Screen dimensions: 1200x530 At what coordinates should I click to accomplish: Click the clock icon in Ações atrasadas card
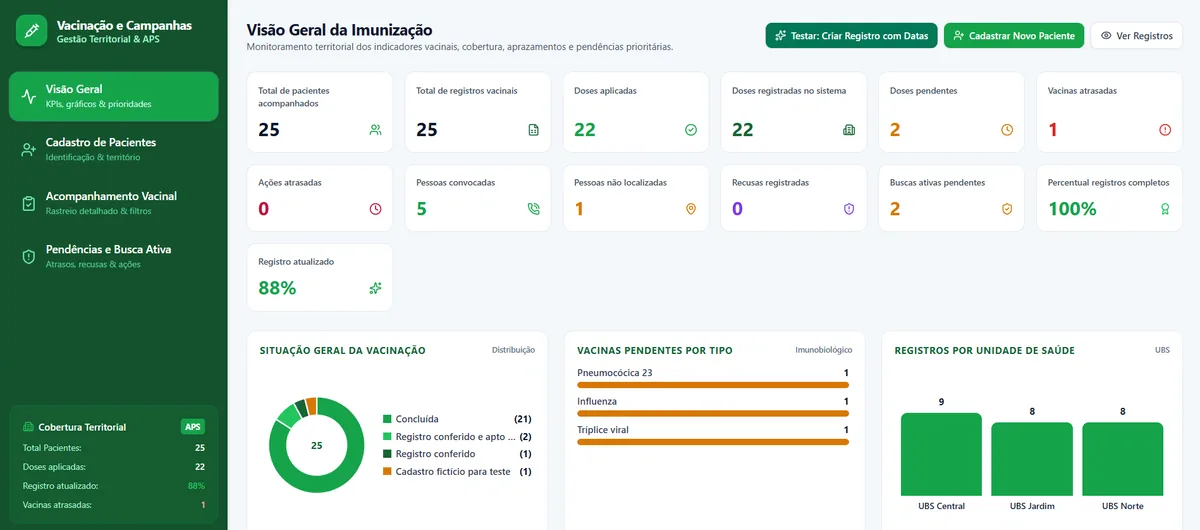click(x=376, y=209)
